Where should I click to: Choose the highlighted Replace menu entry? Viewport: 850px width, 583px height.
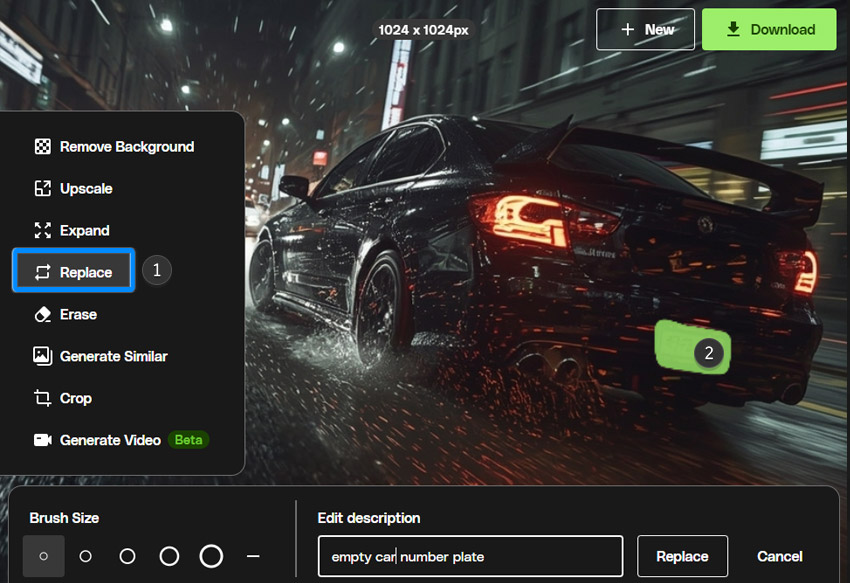point(74,270)
